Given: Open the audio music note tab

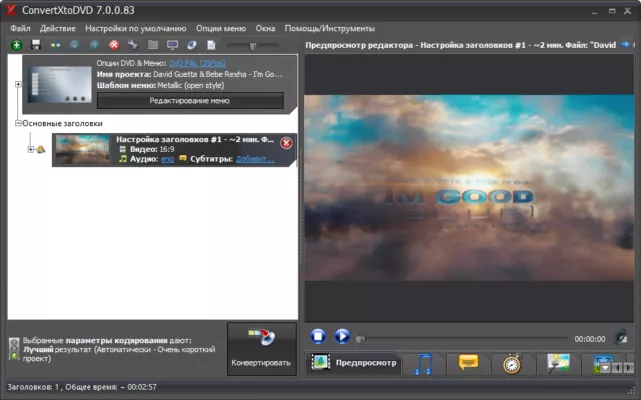Looking at the screenshot, I should point(423,364).
